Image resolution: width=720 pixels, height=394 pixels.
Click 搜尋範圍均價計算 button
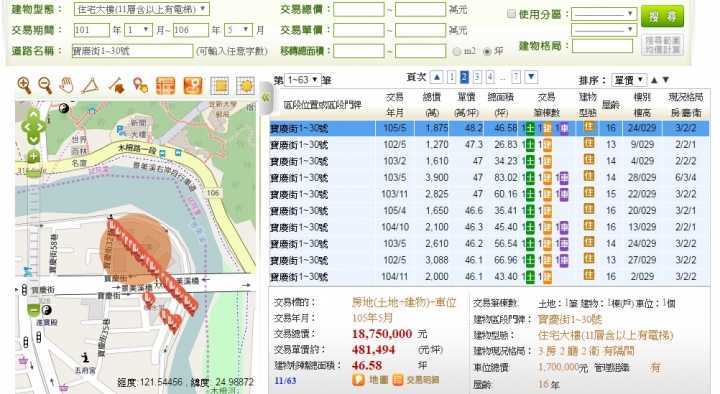click(x=662, y=45)
